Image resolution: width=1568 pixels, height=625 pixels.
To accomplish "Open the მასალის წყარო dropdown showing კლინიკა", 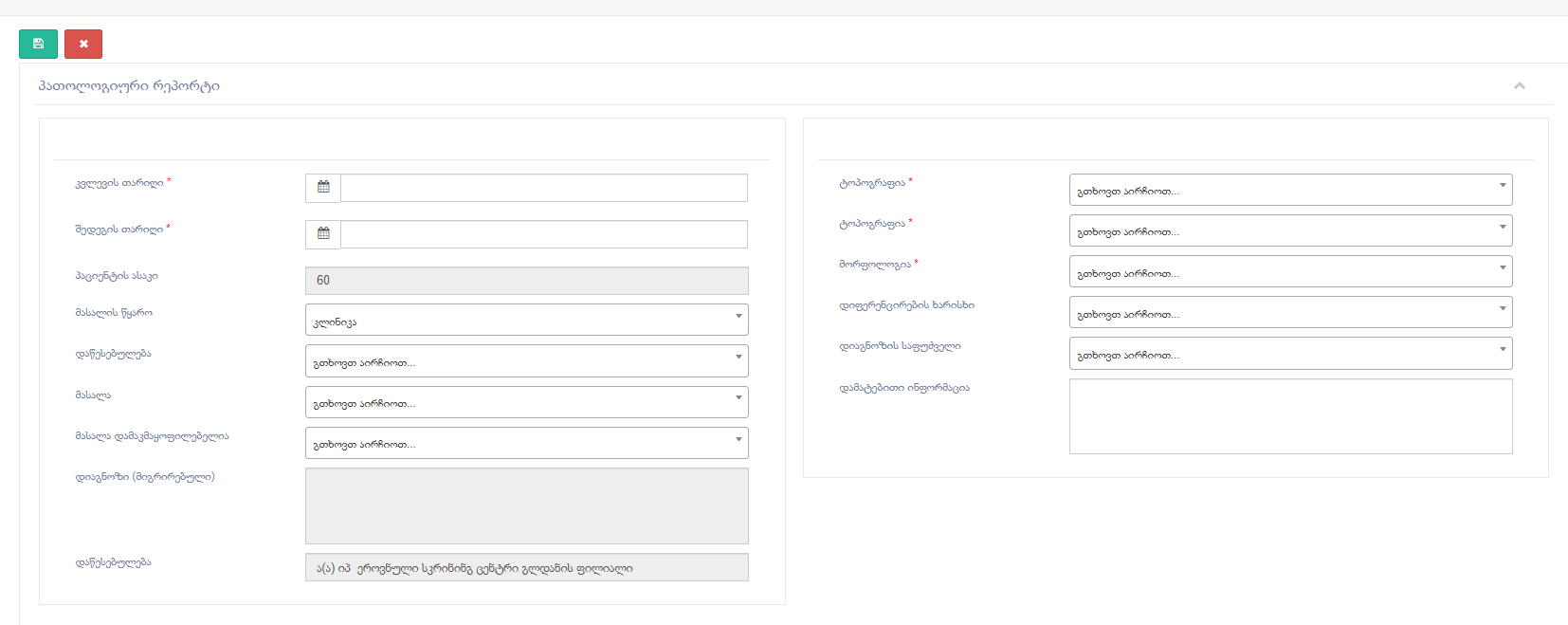I will pyautogui.click(x=526, y=321).
